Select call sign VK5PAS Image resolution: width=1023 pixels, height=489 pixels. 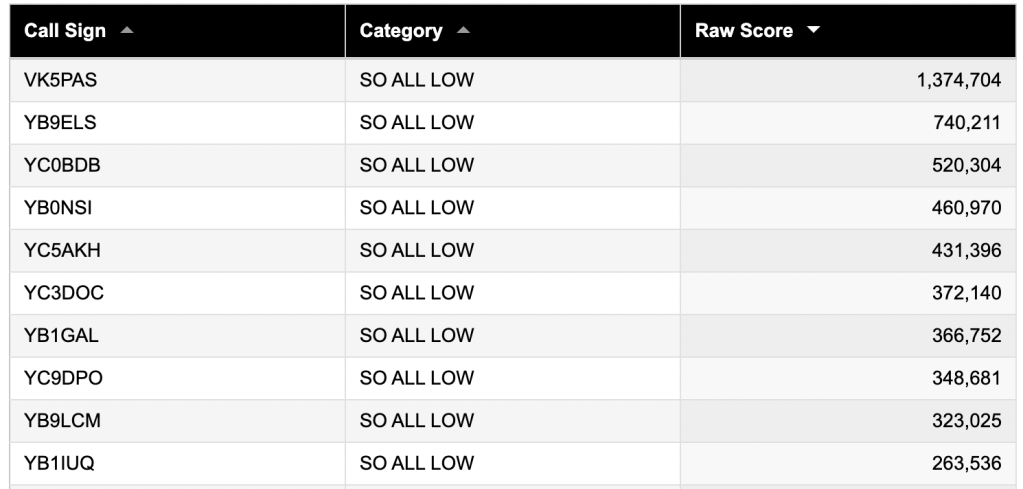coord(60,81)
